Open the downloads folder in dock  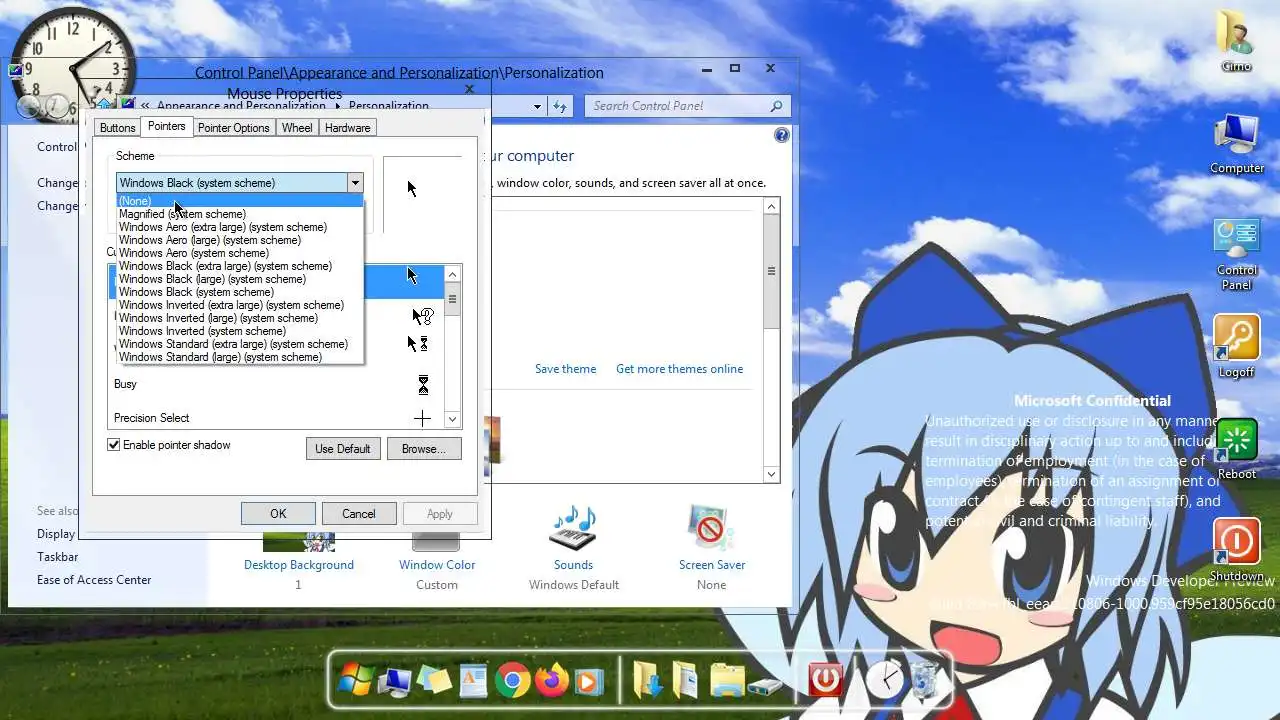pos(648,681)
